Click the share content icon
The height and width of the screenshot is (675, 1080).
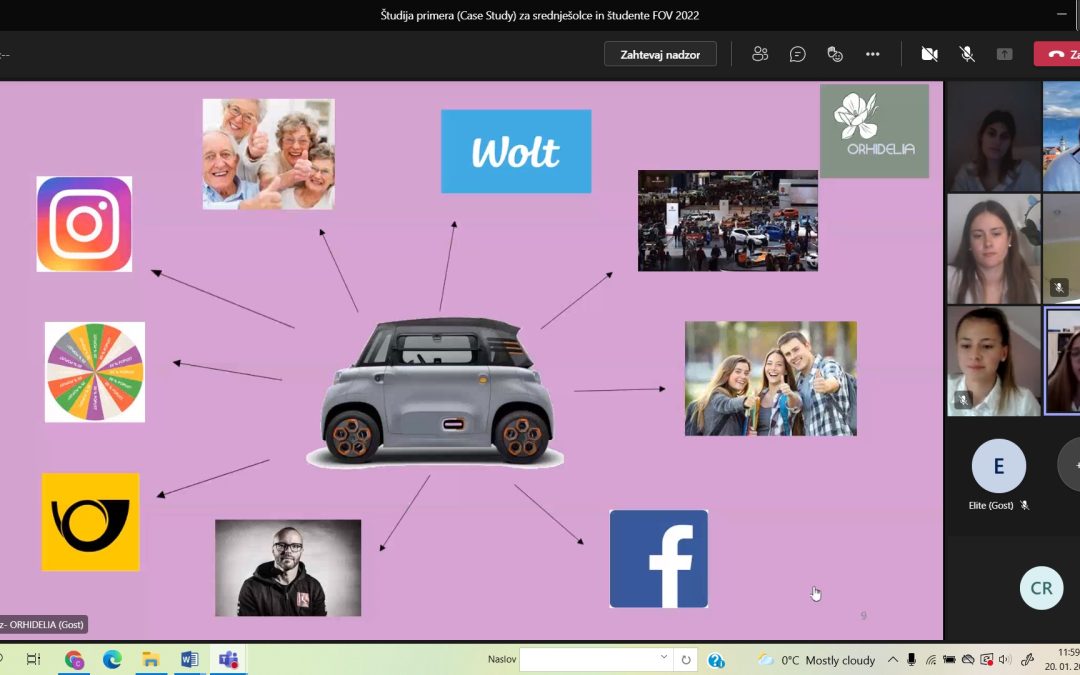1004,54
